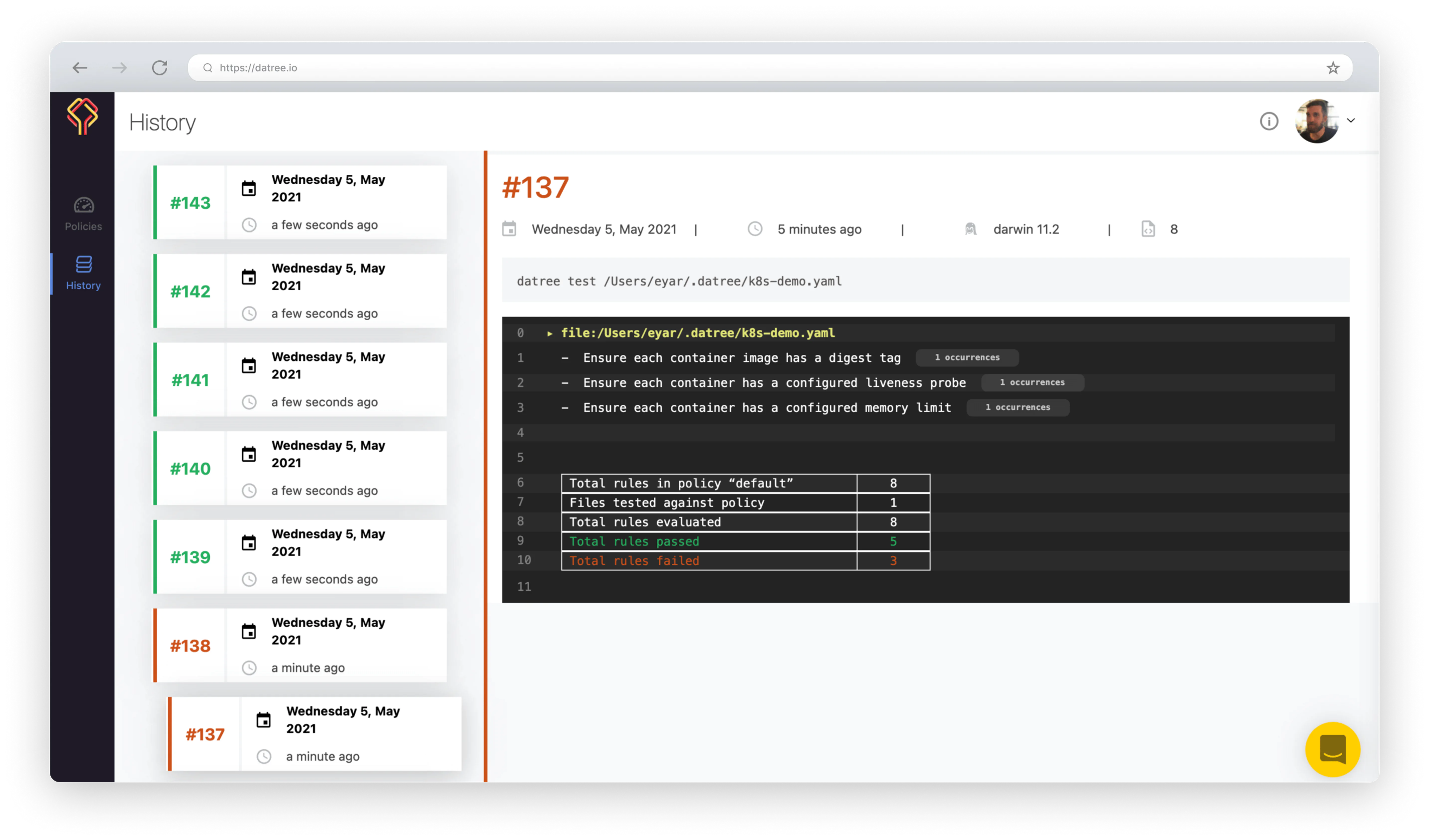Click the Files tested against policy row
This screenshot has width=1429, height=840.
(746, 503)
